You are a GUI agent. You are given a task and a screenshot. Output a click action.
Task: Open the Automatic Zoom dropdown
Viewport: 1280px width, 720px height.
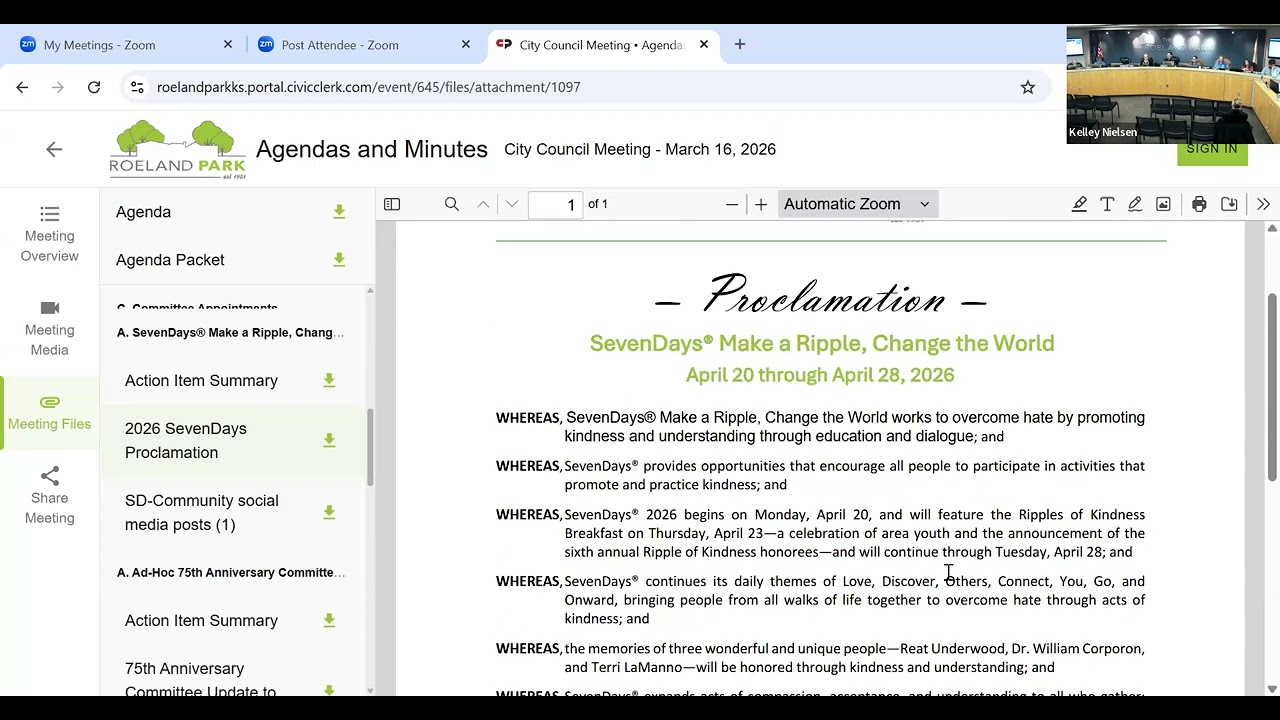857,204
